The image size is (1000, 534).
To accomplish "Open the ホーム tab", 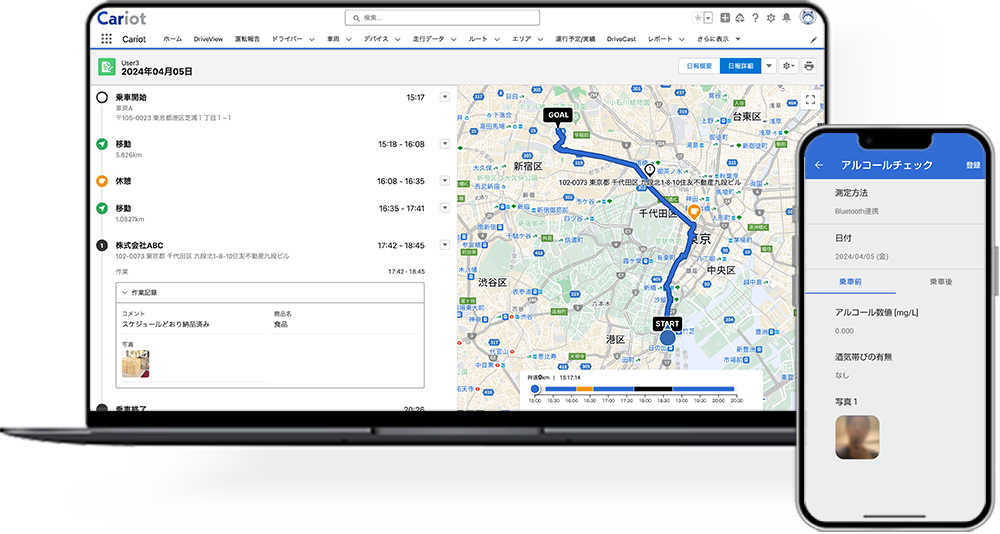I will [172, 39].
